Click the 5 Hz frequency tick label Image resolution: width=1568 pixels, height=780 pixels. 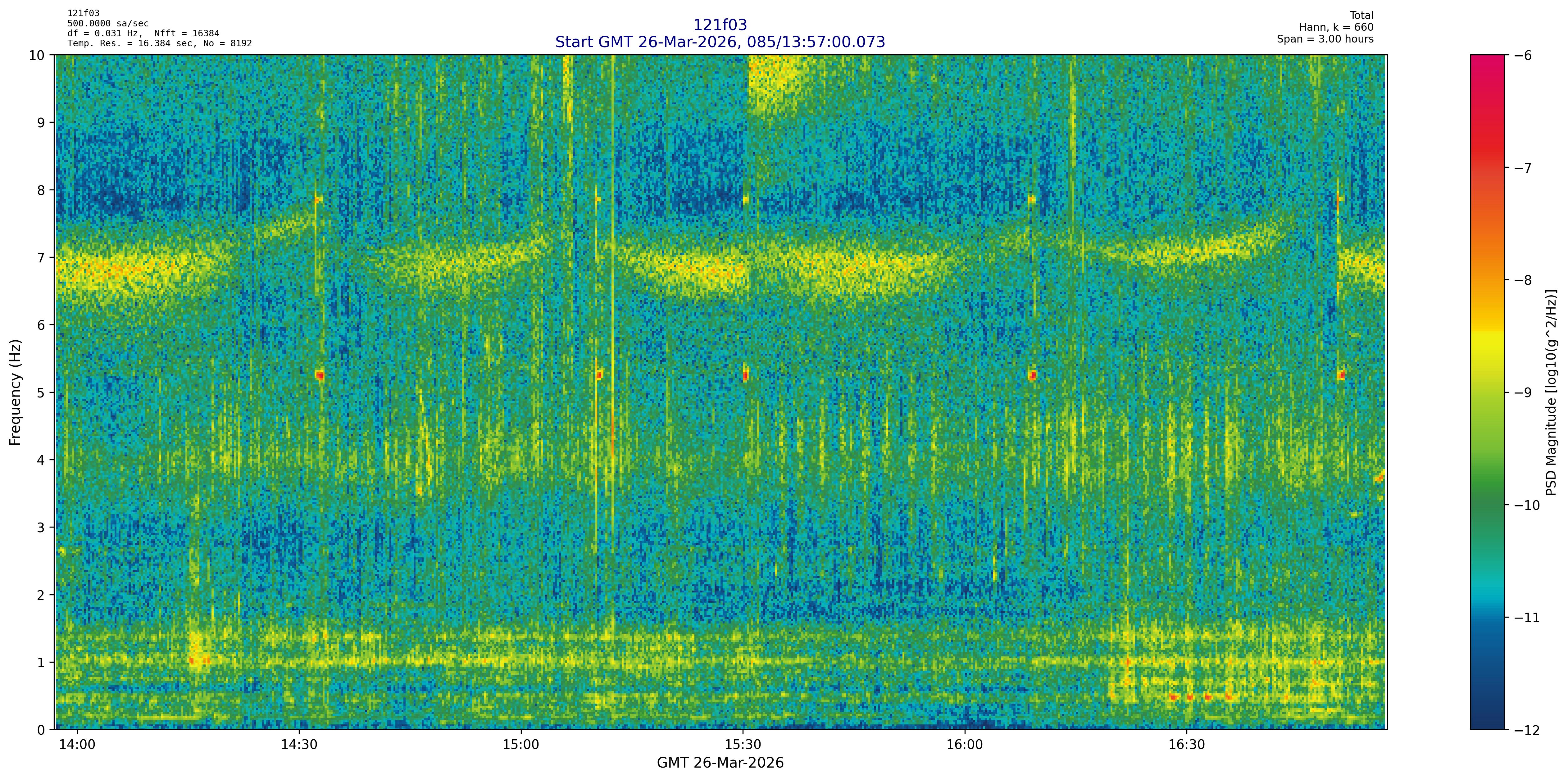click(x=41, y=392)
